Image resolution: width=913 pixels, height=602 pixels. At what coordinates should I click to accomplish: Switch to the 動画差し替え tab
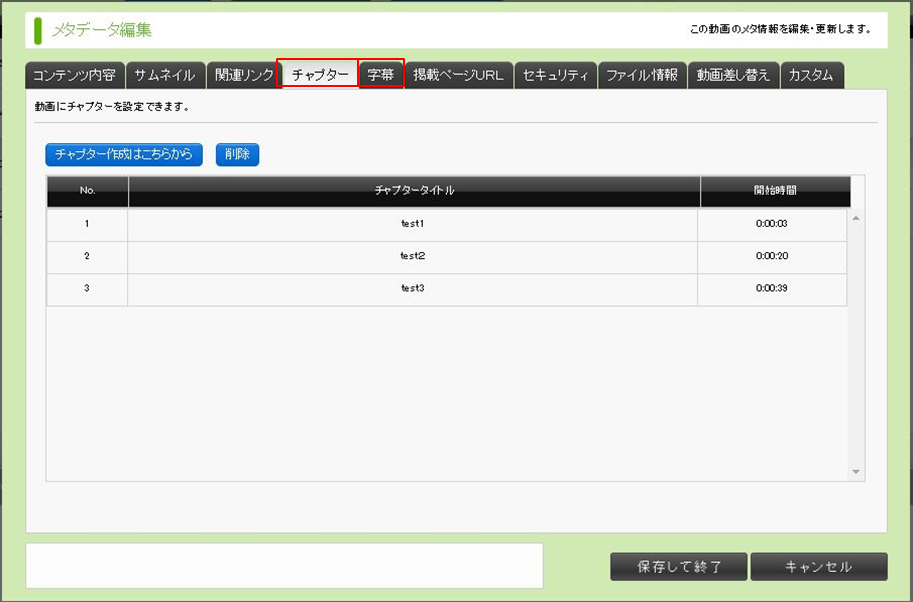click(734, 75)
